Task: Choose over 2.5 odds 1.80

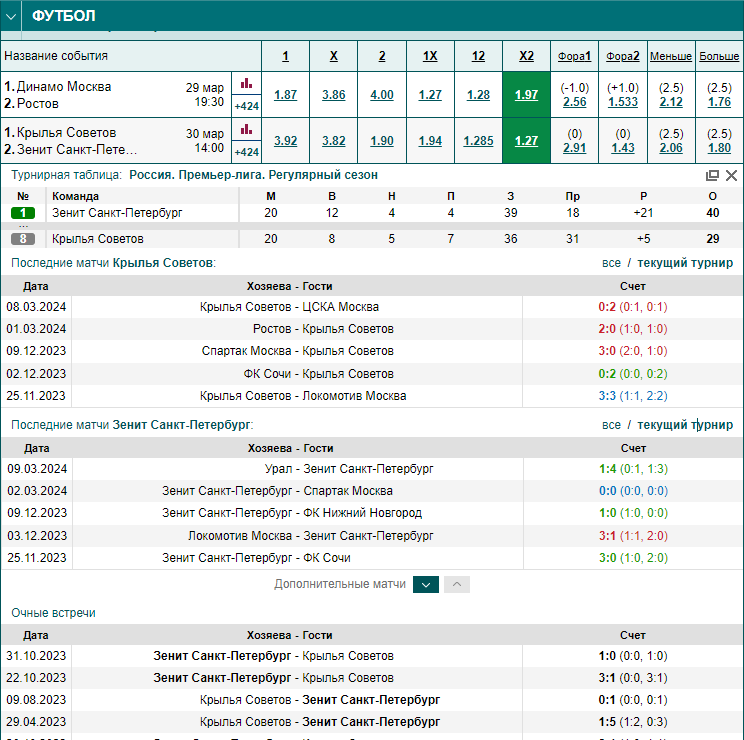Action: [x=719, y=148]
